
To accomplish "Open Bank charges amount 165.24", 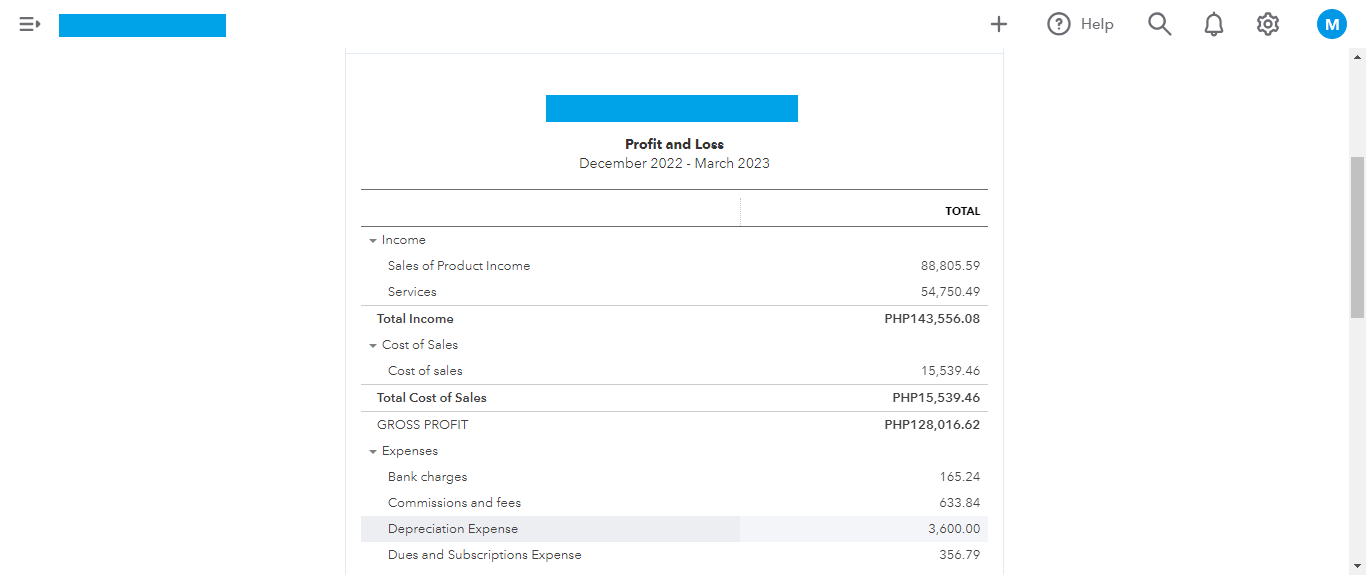I will click(x=960, y=477).
